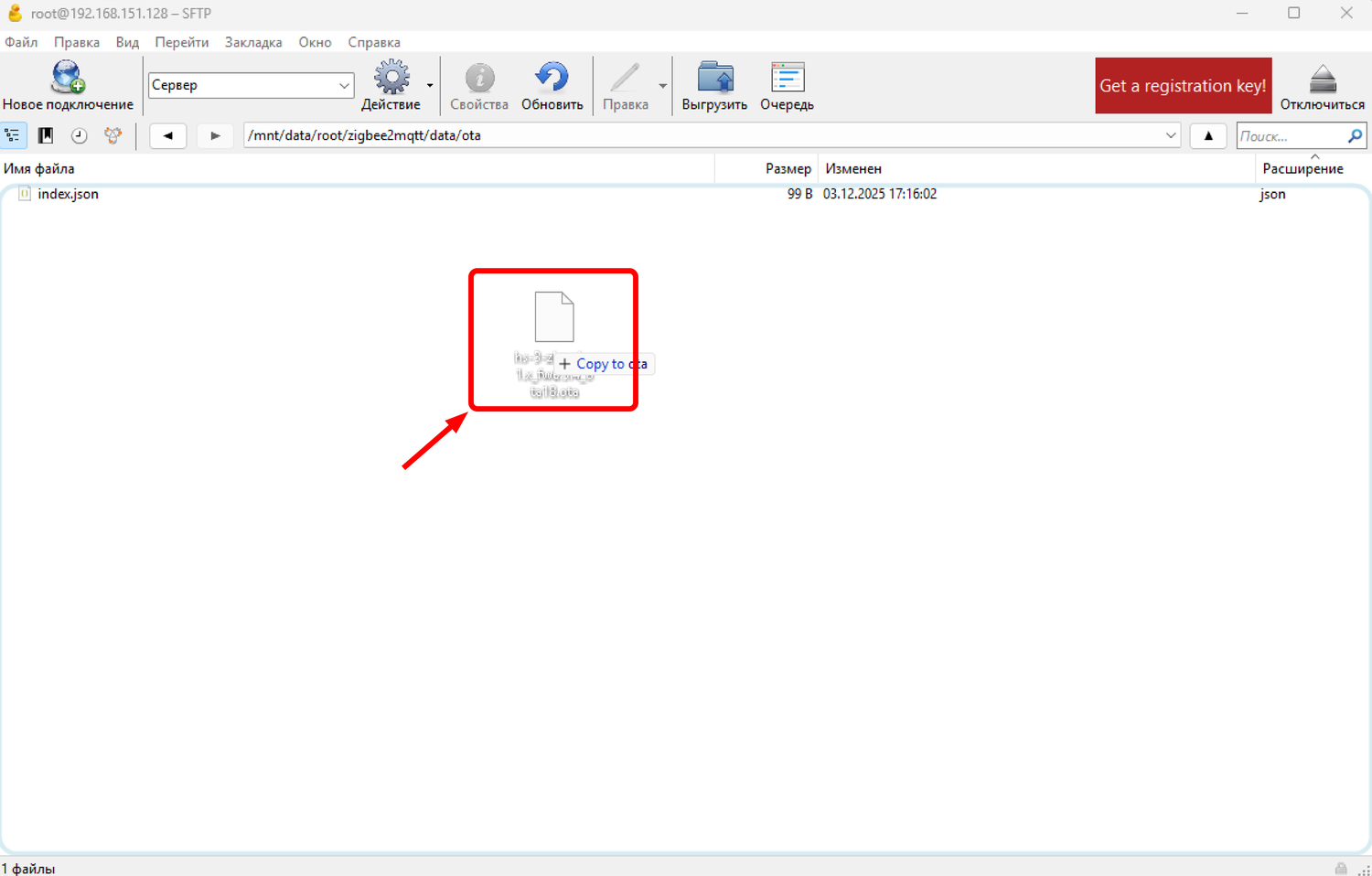This screenshot has width=1372, height=876.
Task: Expand the path history dropdown arrow
Action: 1170,135
